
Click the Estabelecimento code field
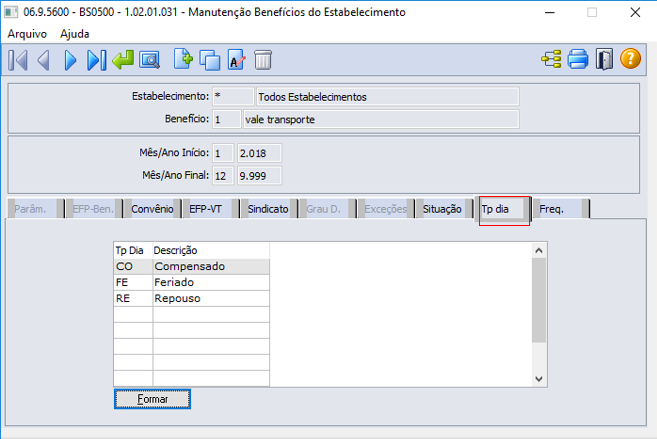[233, 97]
